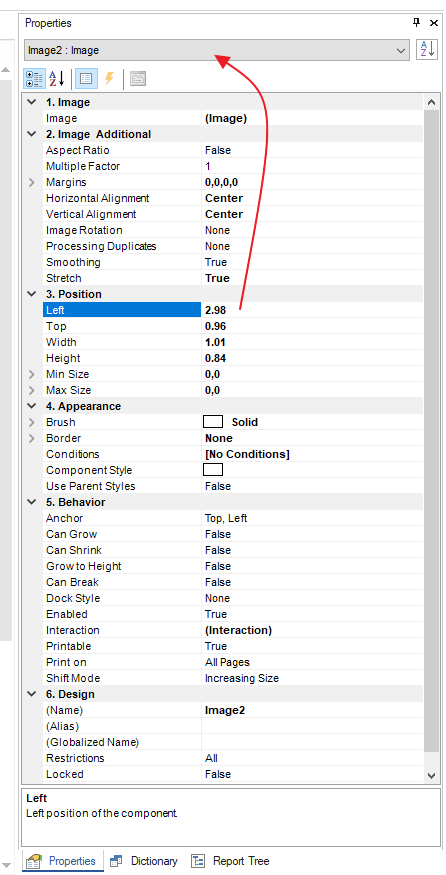Open the Report Tree tab
446x875 pixels.
click(231, 861)
